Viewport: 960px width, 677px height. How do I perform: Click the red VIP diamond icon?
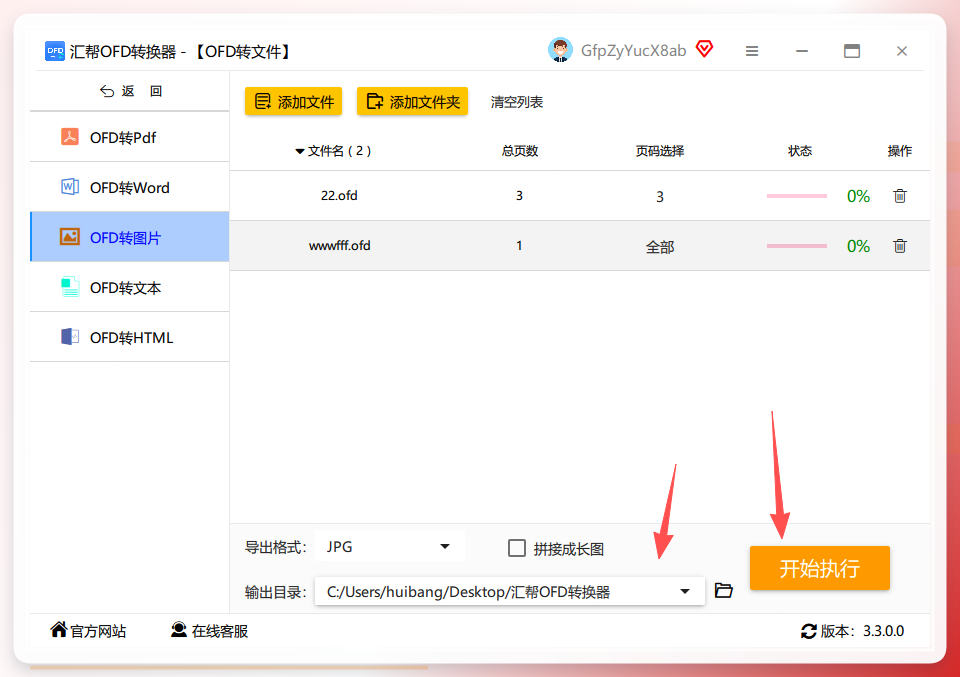[x=705, y=48]
